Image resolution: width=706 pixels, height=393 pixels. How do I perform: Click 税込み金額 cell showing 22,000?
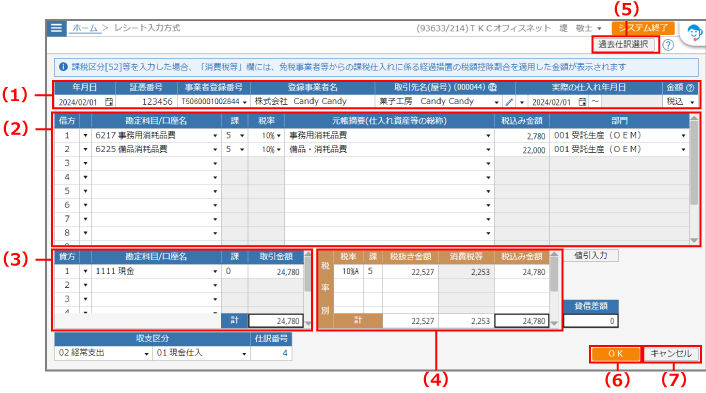521,149
